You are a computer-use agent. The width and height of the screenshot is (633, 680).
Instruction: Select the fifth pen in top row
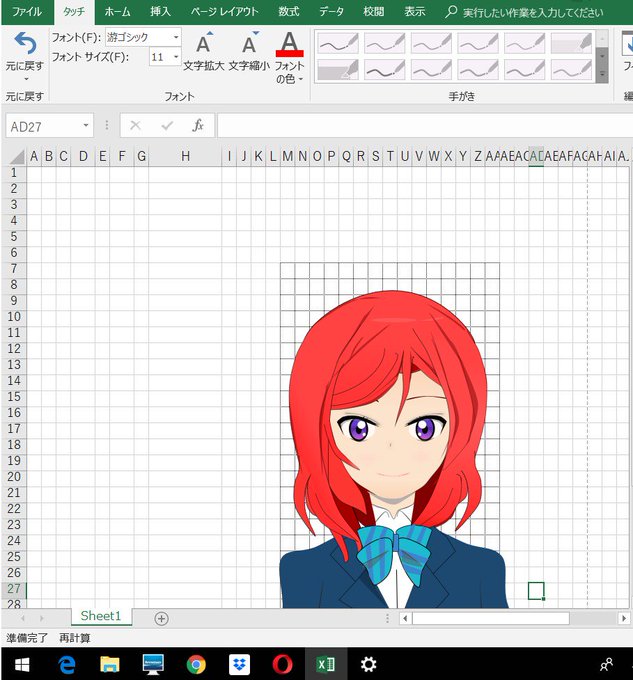pos(525,43)
